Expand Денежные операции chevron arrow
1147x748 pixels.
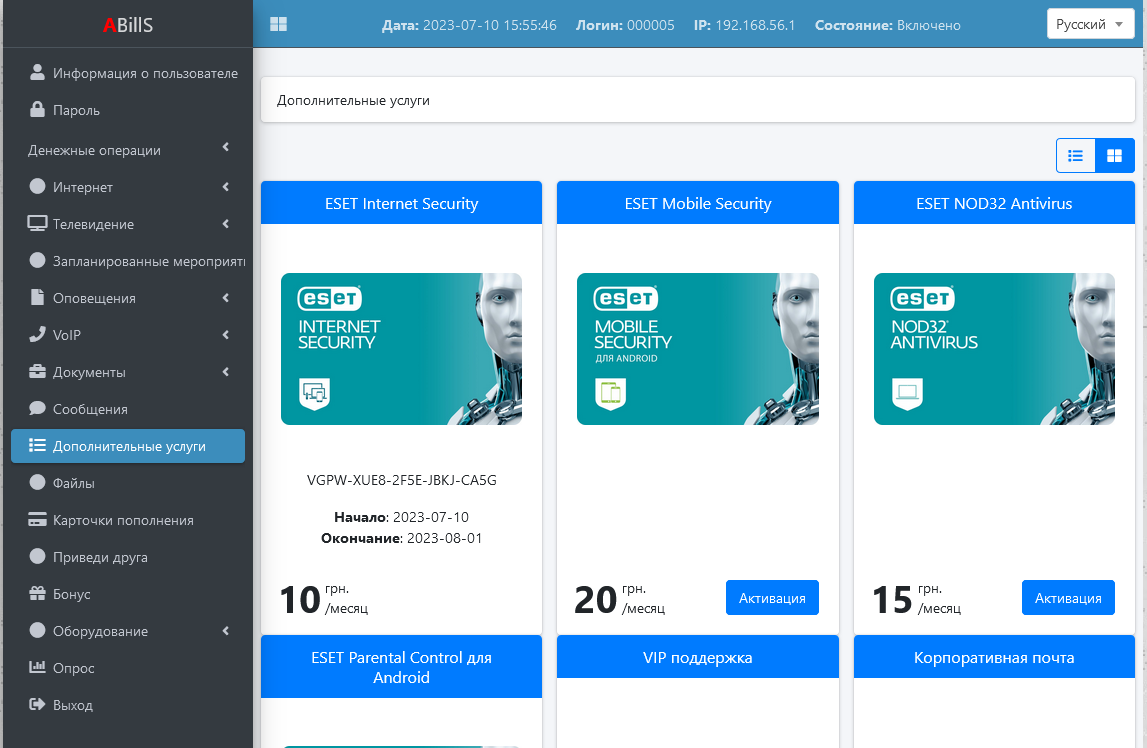click(x=226, y=148)
